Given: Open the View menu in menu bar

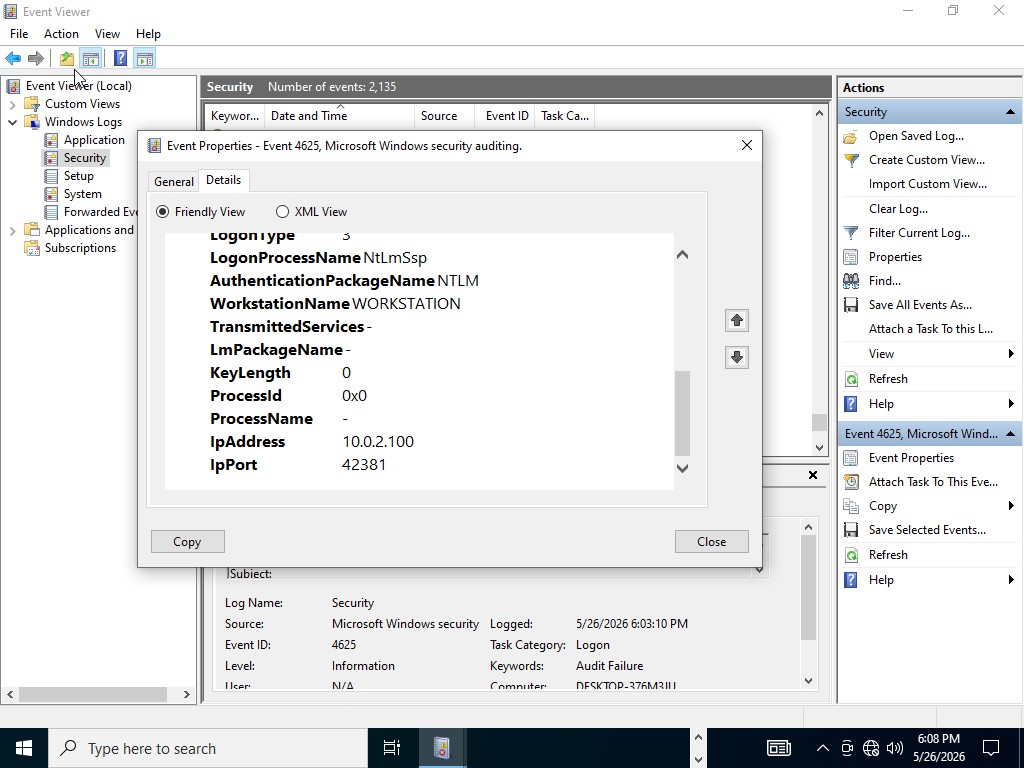Looking at the screenshot, I should coord(107,34).
